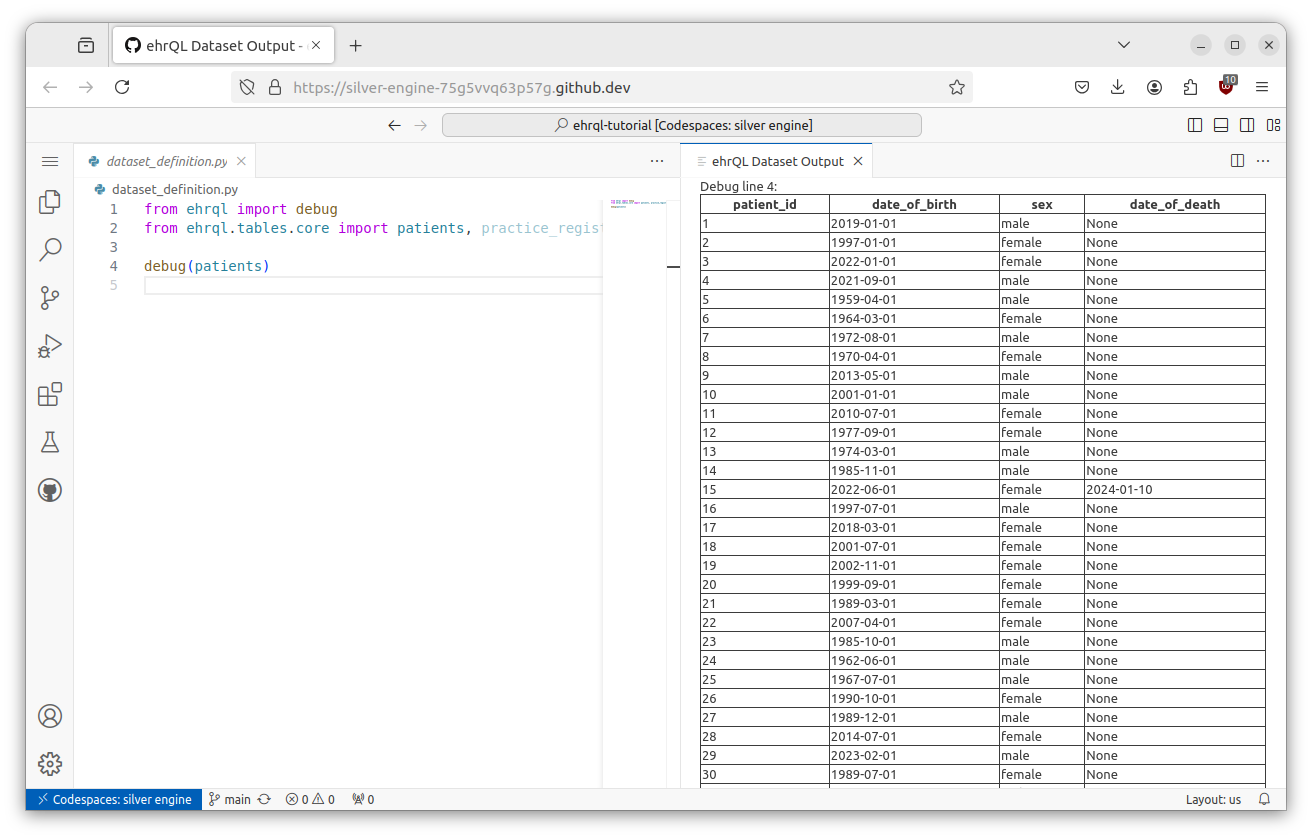Viewport: 1312px width, 839px height.
Task: Close the ehrQL Dataset Output browser tab
Action: click(317, 45)
